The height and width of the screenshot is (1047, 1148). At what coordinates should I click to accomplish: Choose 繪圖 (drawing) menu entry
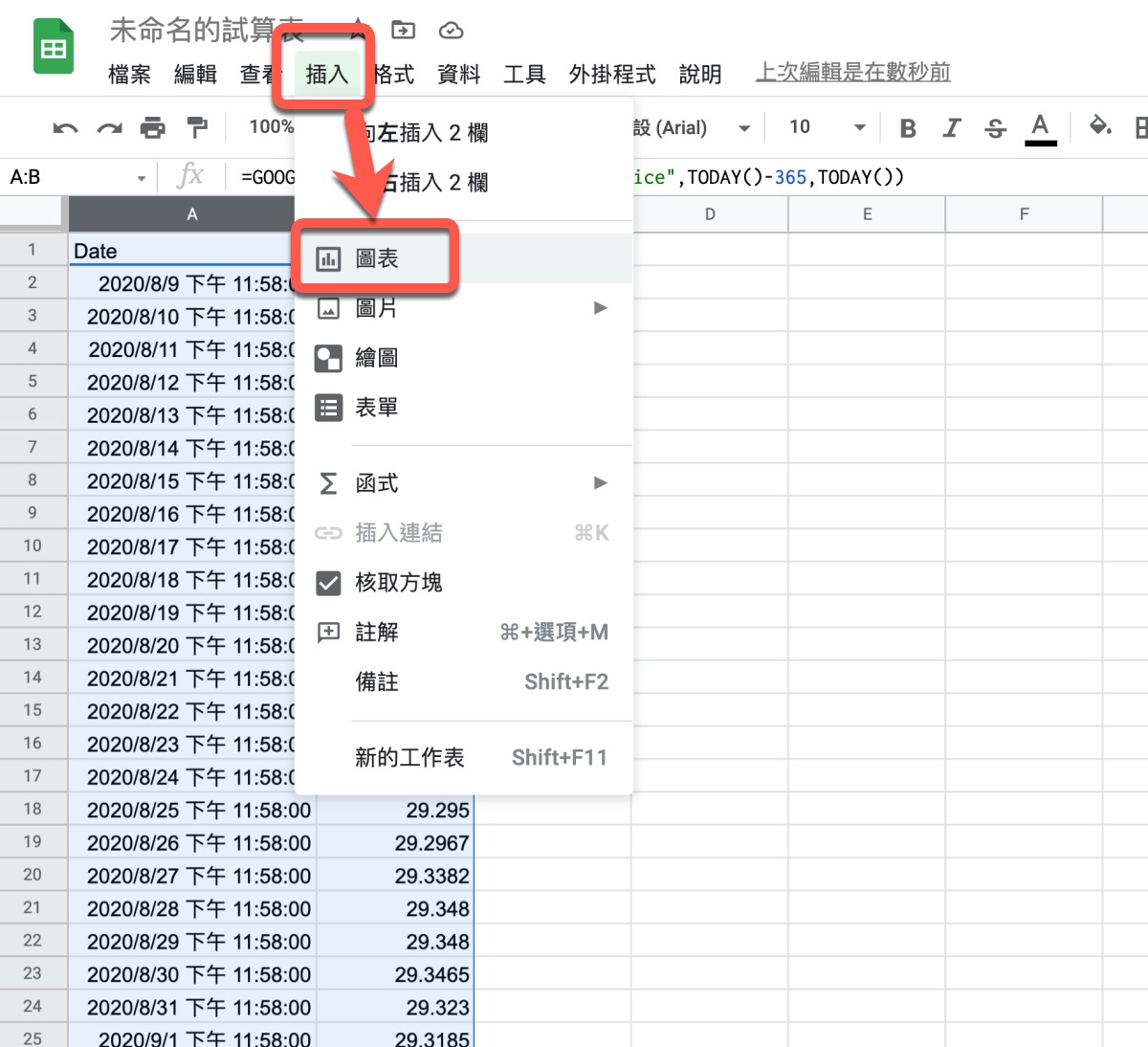(x=463, y=358)
